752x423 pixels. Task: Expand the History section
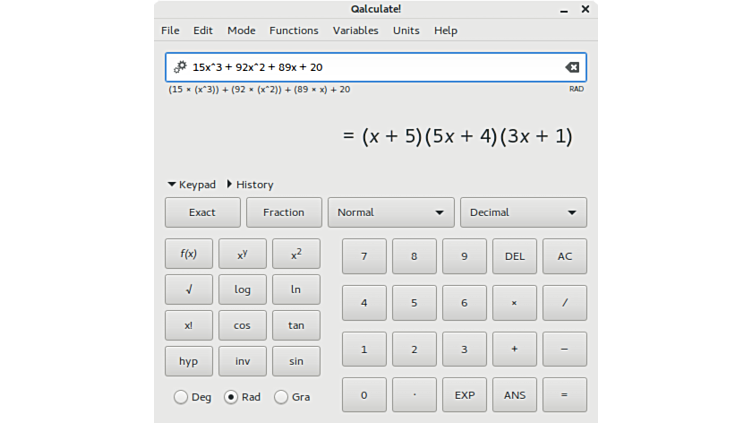pyautogui.click(x=249, y=184)
